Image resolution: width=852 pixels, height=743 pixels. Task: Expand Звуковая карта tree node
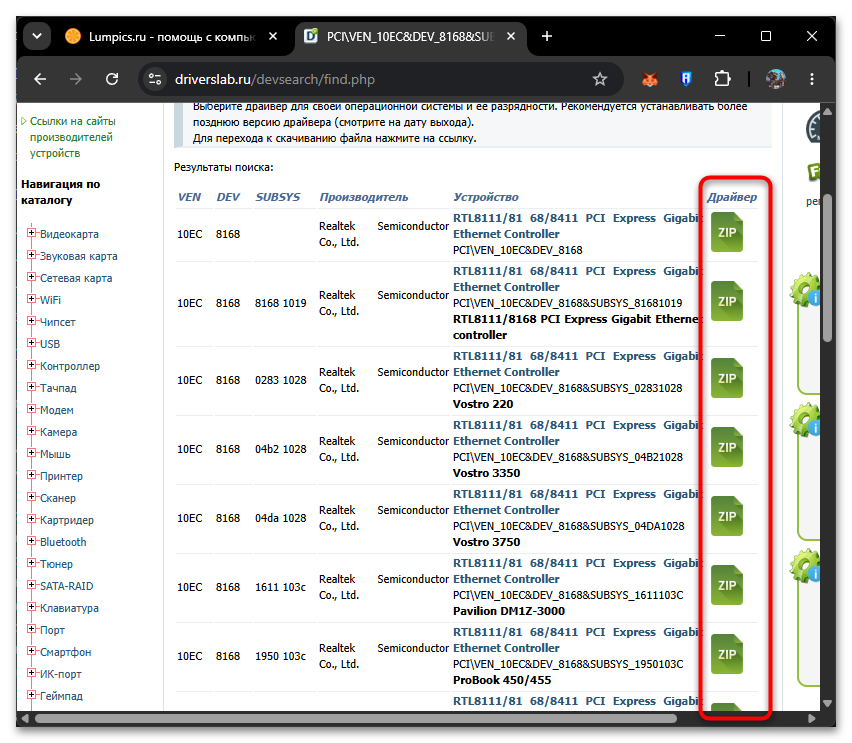pos(32,255)
